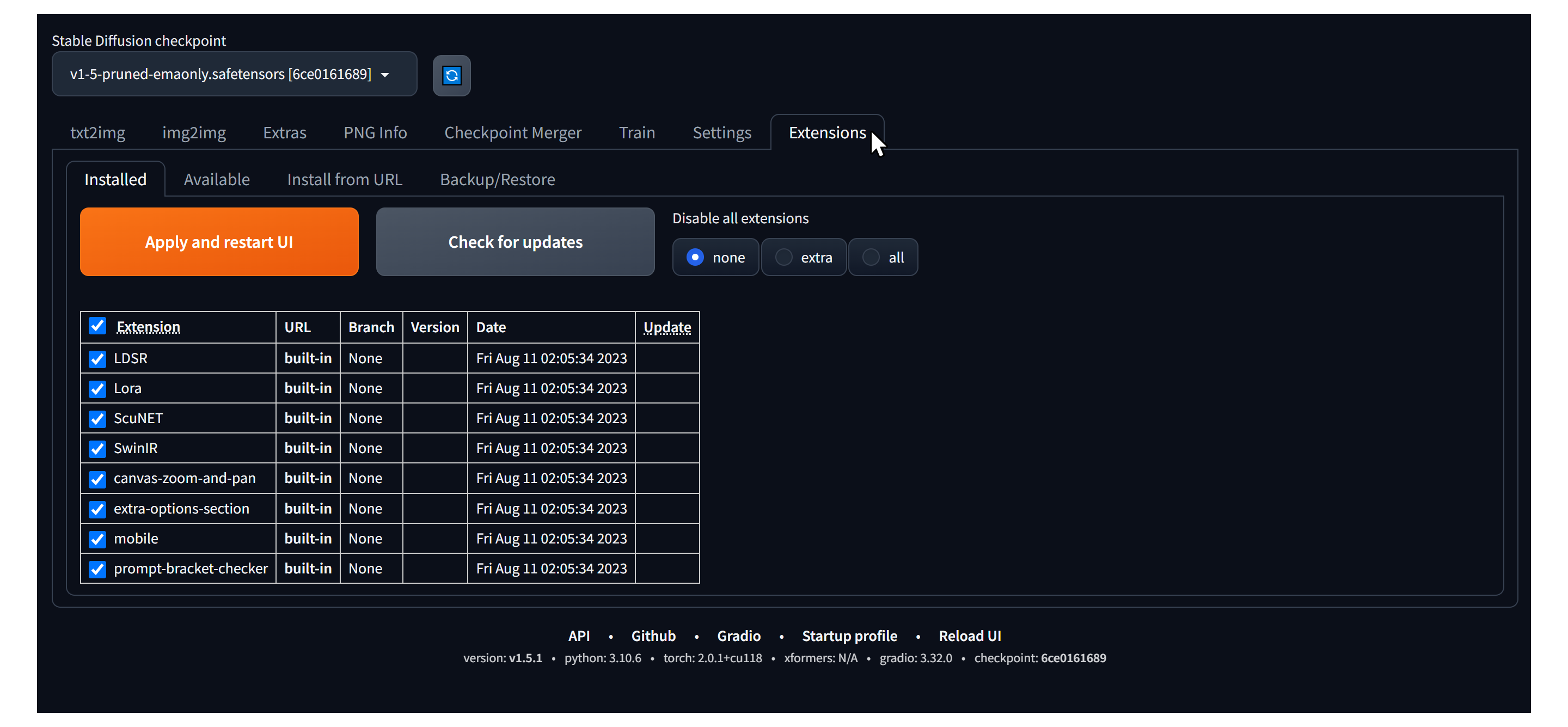Open Install from URL sub-tab
Image resolution: width=1568 pixels, height=727 pixels.
click(345, 180)
